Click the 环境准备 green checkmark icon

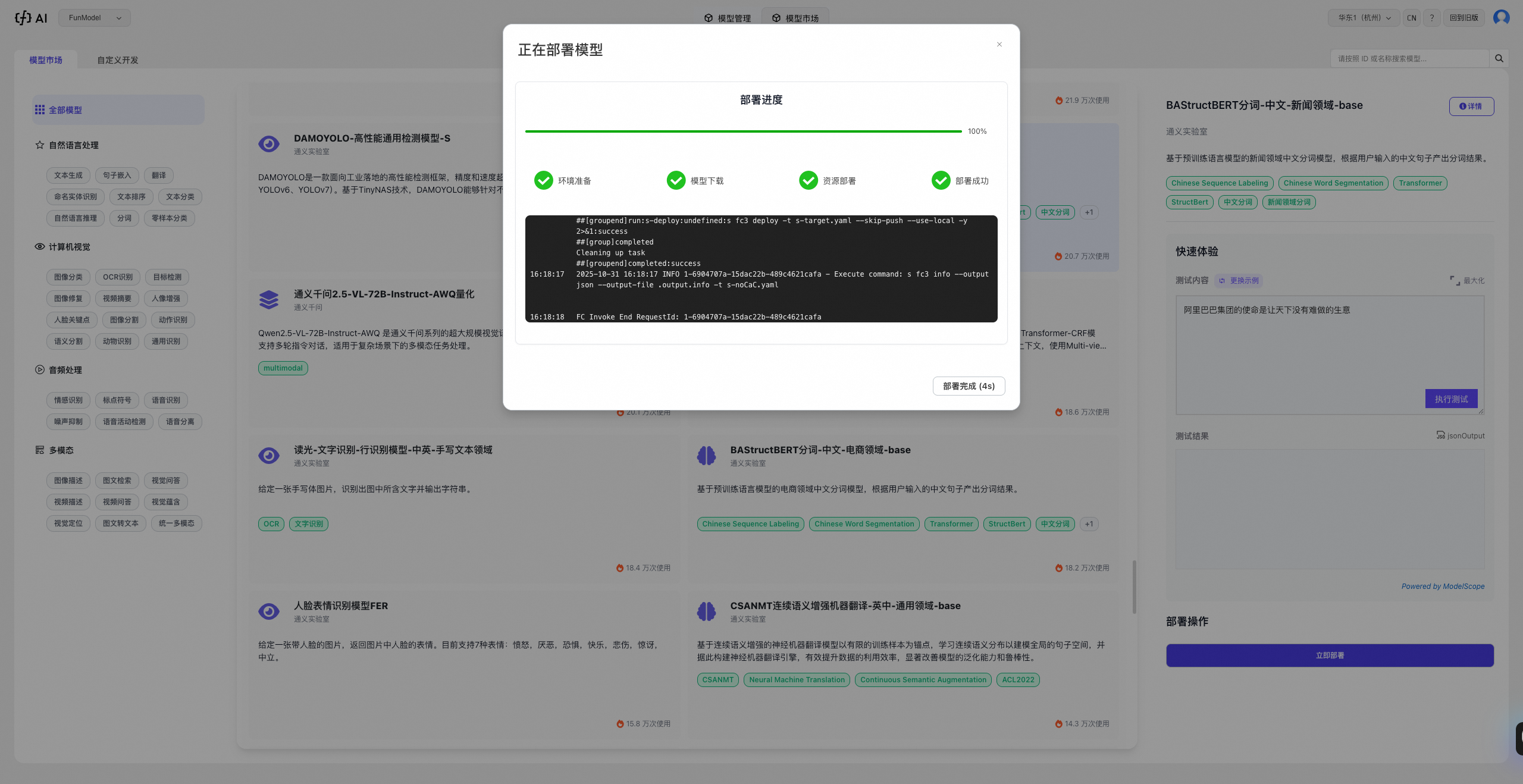(x=543, y=180)
